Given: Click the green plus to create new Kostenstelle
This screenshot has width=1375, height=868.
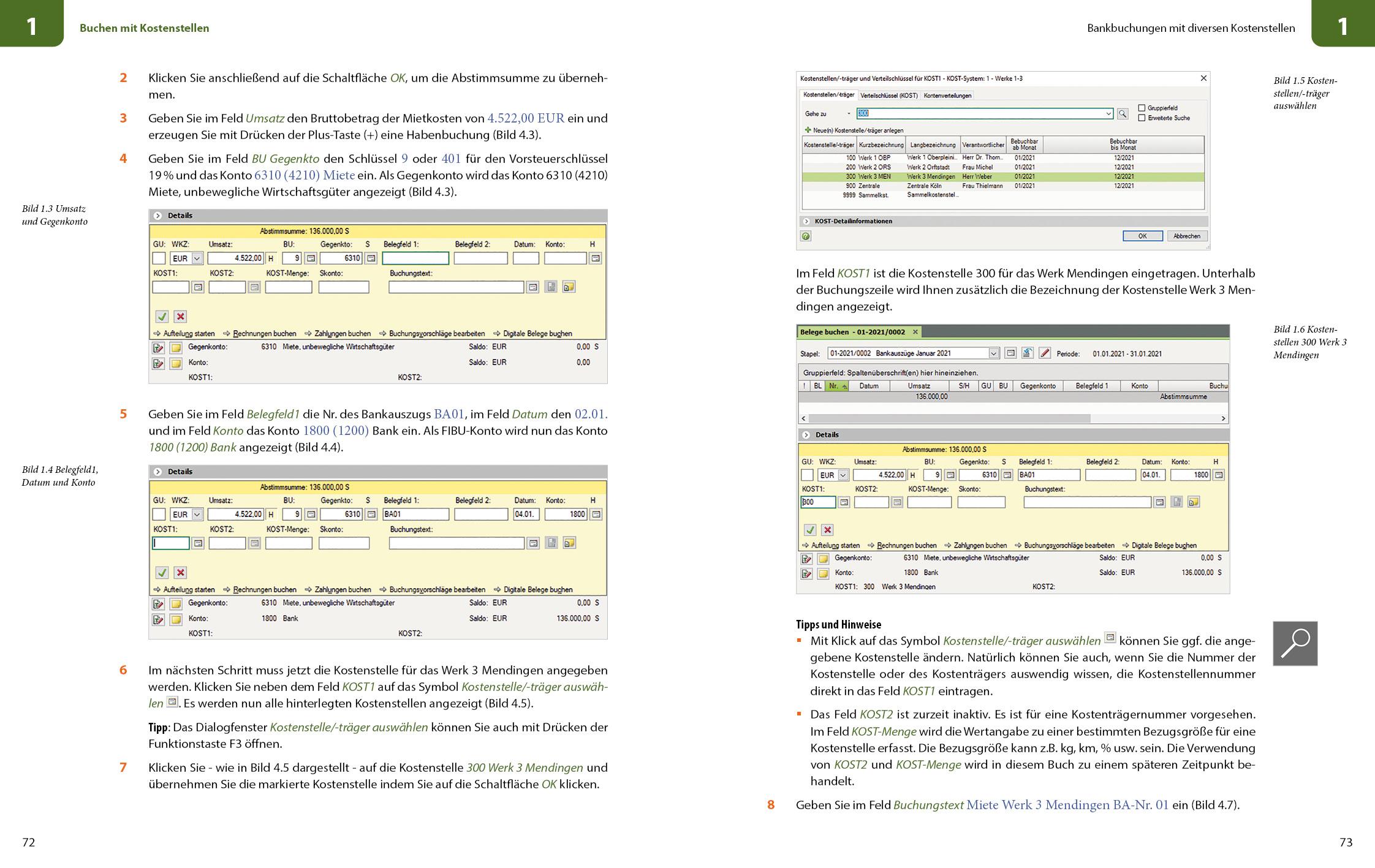Looking at the screenshot, I should [808, 130].
